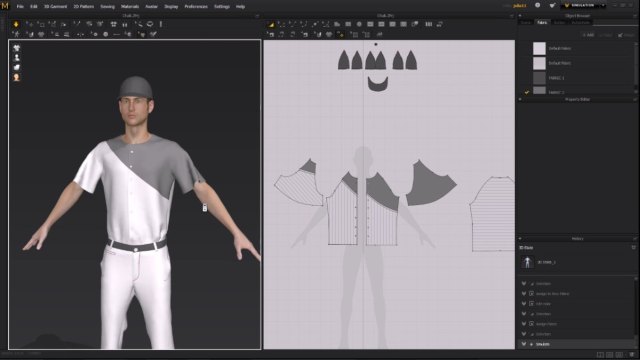
Task: Select the 3D state avatar thumbnail in History
Action: [527, 262]
